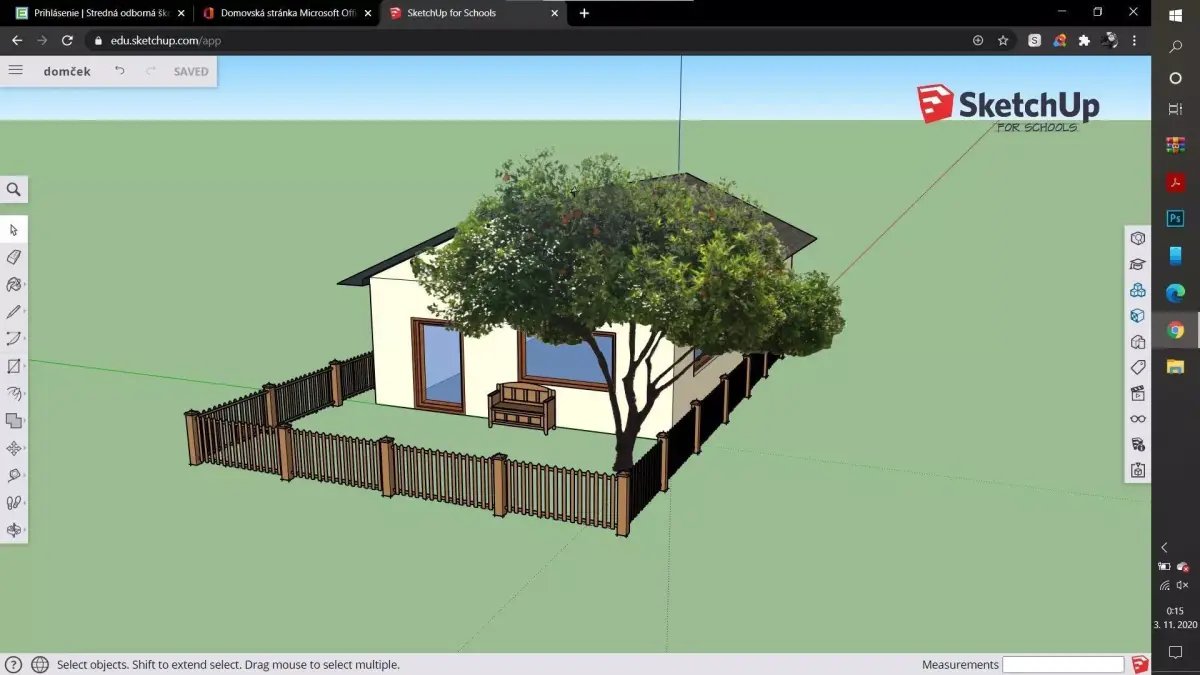1200x675 pixels.
Task: Open the Tags panel
Action: [x=1138, y=367]
